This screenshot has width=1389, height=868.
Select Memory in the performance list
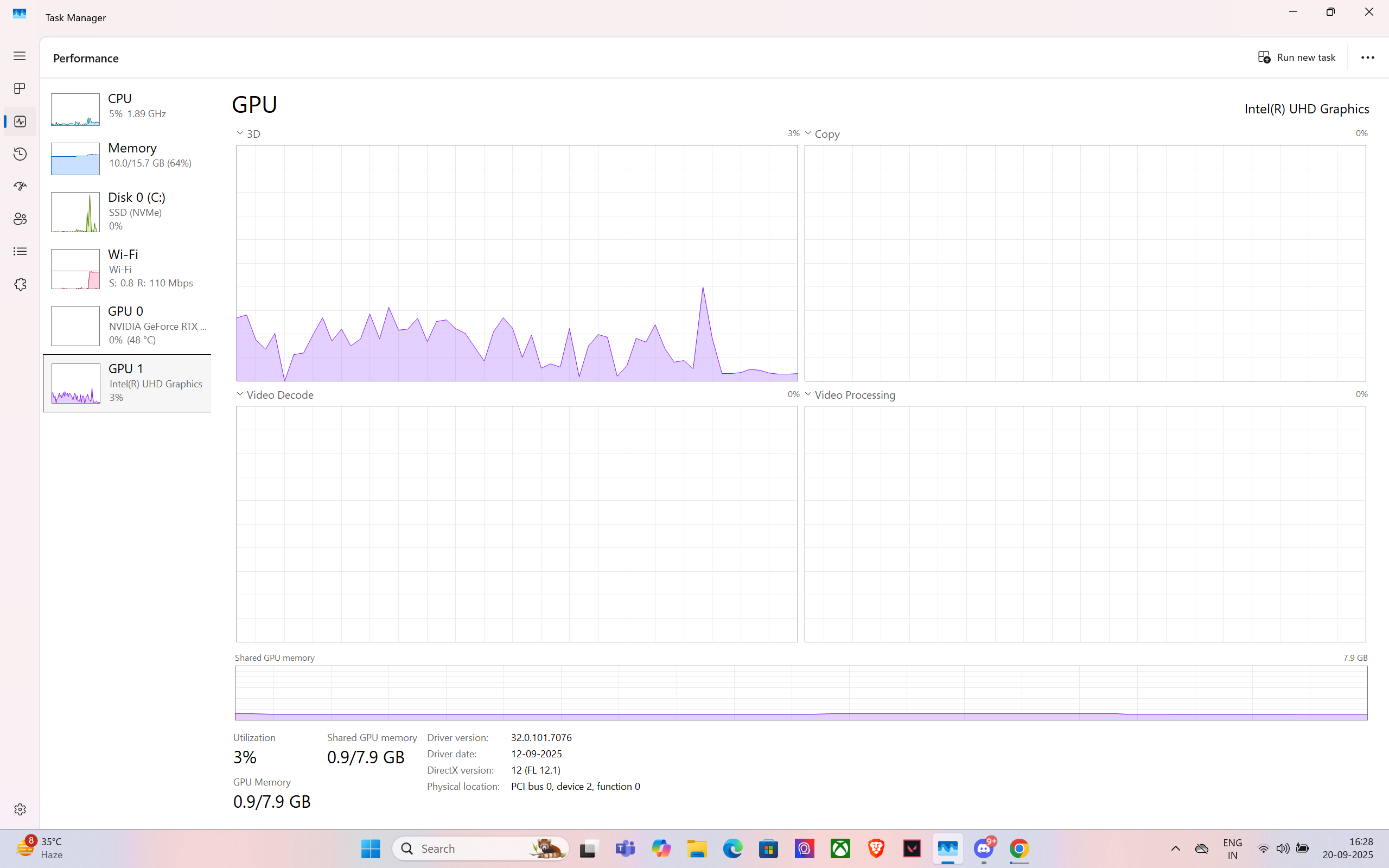coord(128,158)
